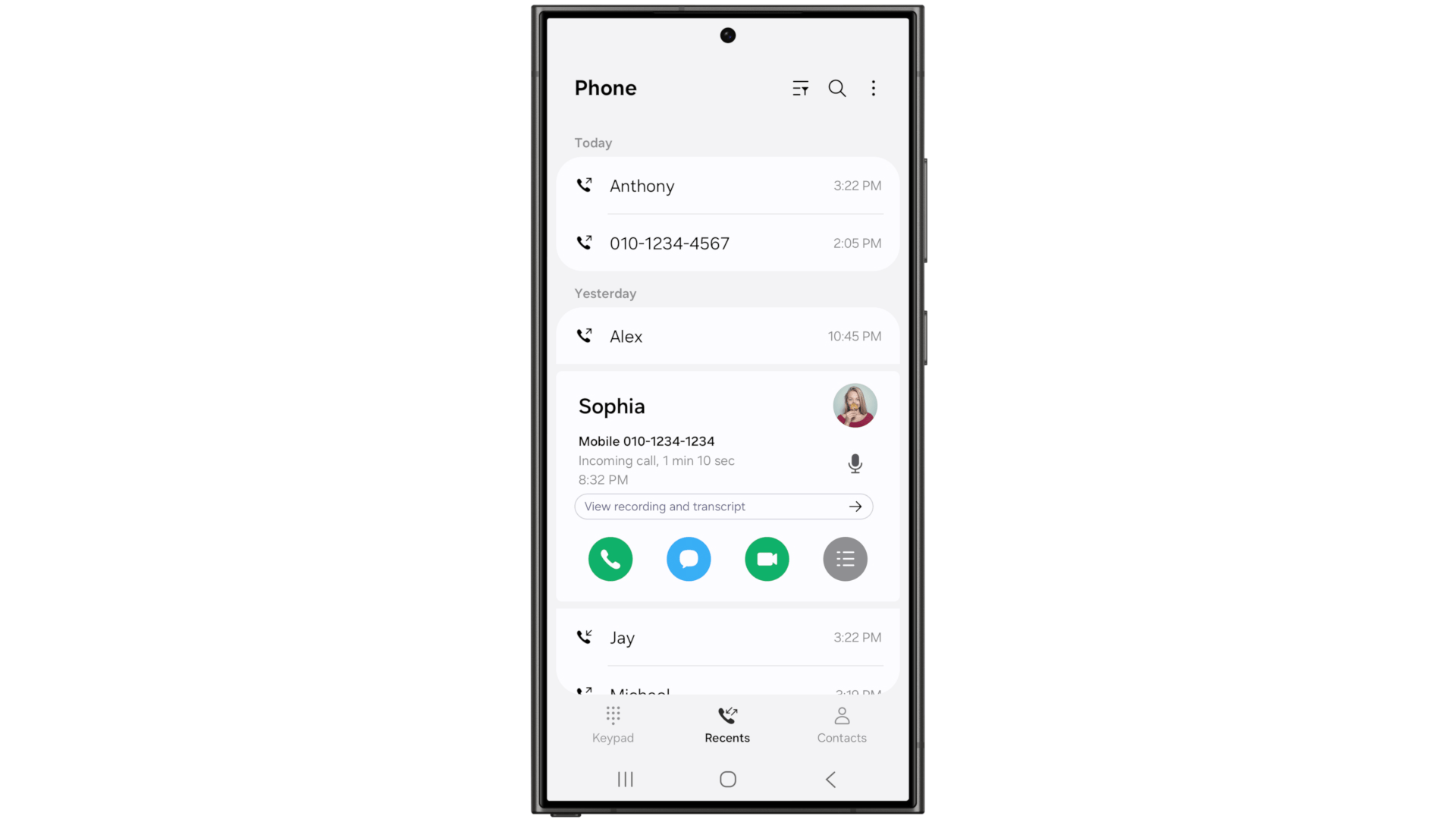The width and height of the screenshot is (1456, 819).
Task: Tap the green call button for Sophia
Action: coord(610,558)
